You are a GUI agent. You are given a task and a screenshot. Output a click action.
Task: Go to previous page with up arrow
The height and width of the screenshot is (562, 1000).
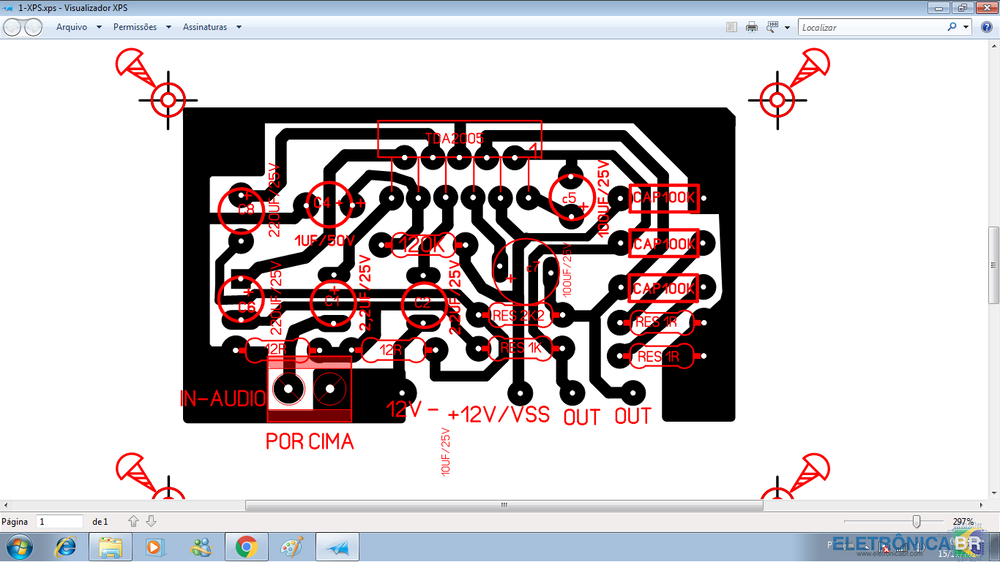(x=133, y=522)
